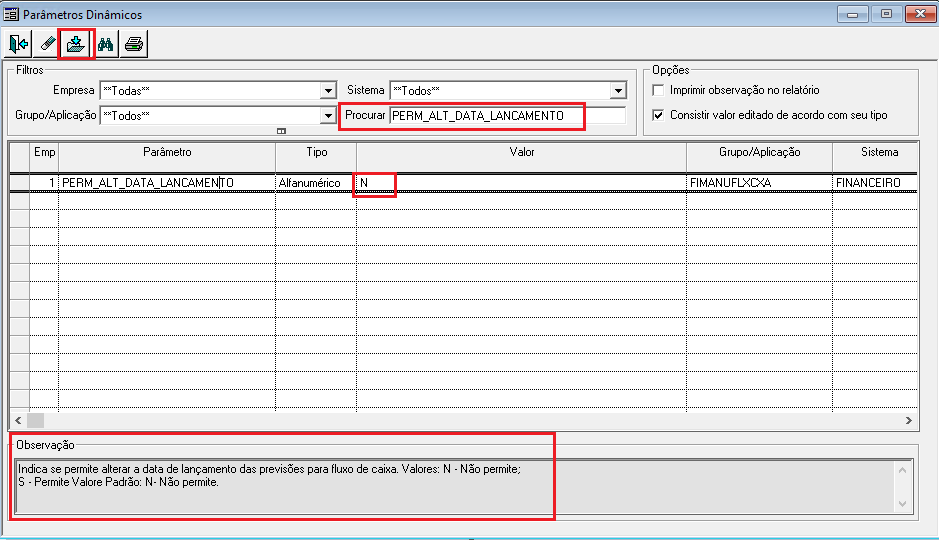Open the Empresa dropdown
The height and width of the screenshot is (540, 939).
(x=328, y=90)
